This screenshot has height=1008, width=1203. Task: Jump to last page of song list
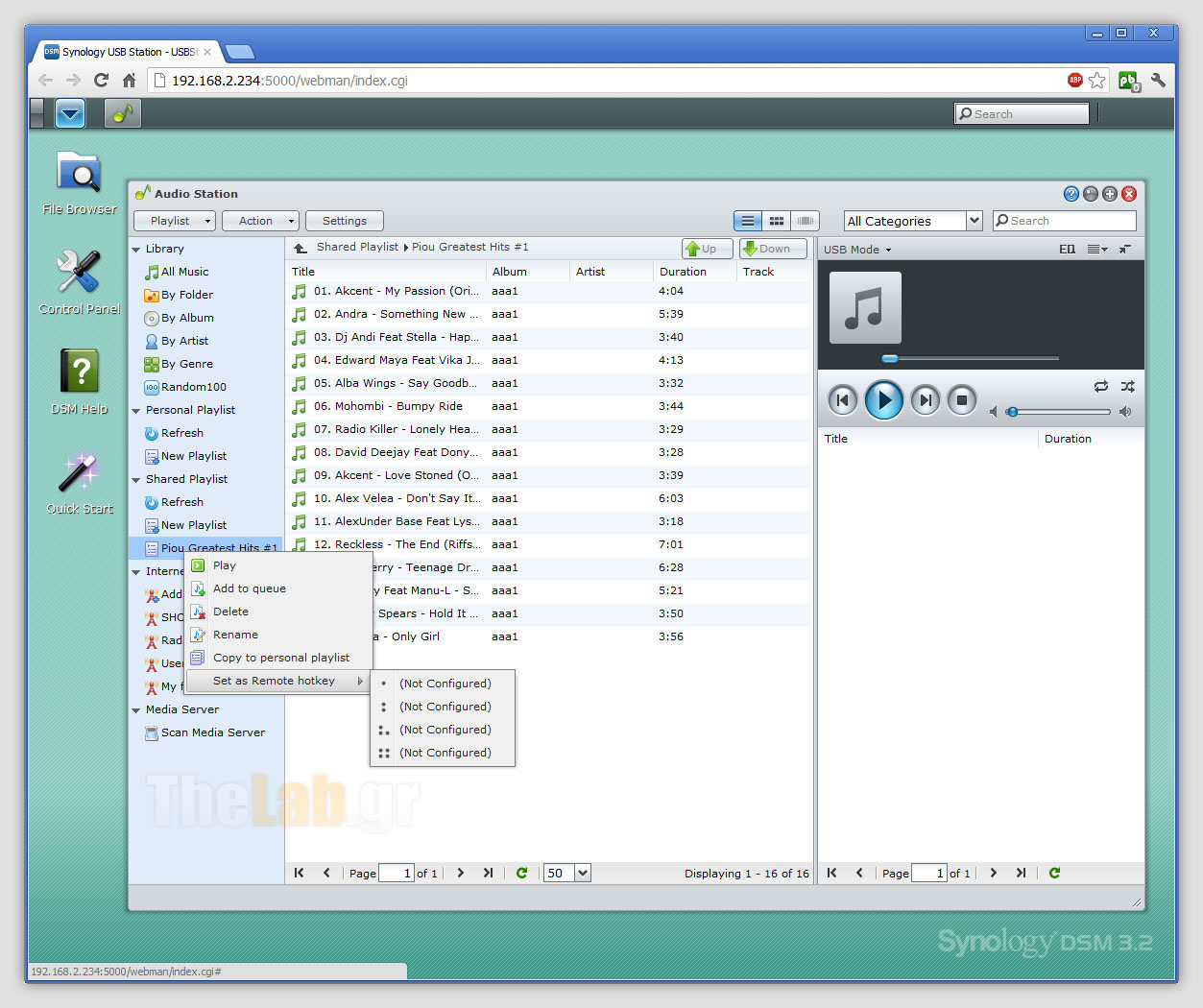pos(488,873)
